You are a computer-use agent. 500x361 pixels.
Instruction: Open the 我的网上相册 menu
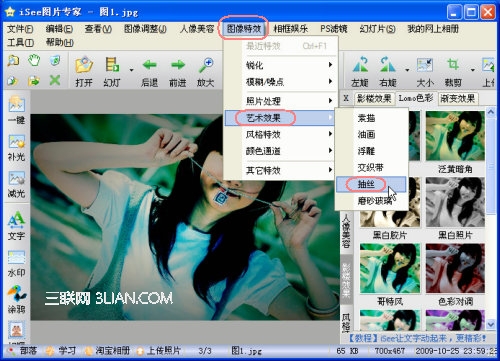click(433, 29)
